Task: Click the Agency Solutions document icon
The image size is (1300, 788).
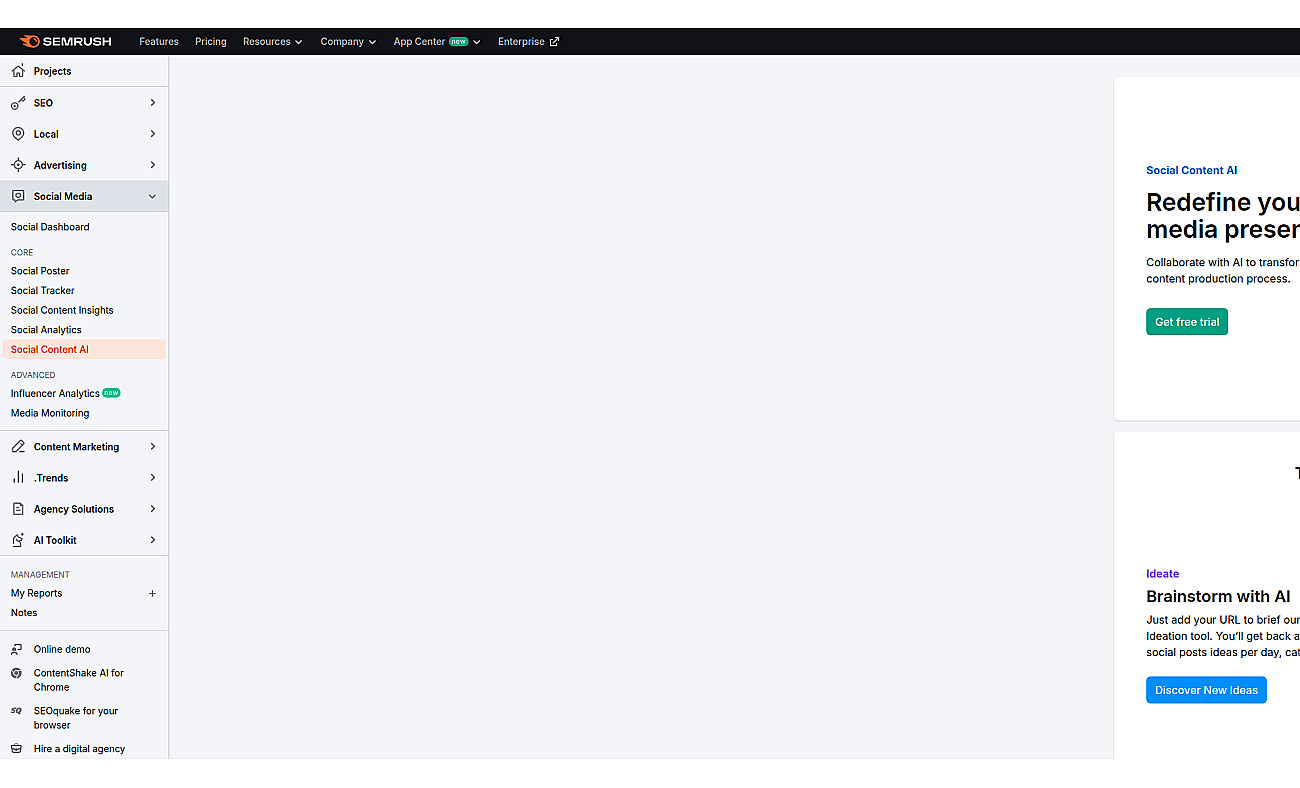Action: [18, 509]
